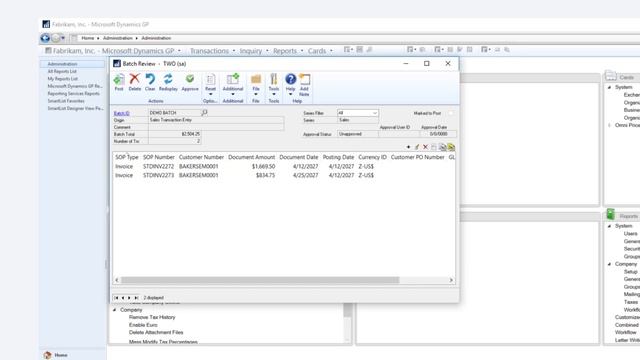
Task: Select the STDINV2273 invoice row
Action: [x=284, y=176]
